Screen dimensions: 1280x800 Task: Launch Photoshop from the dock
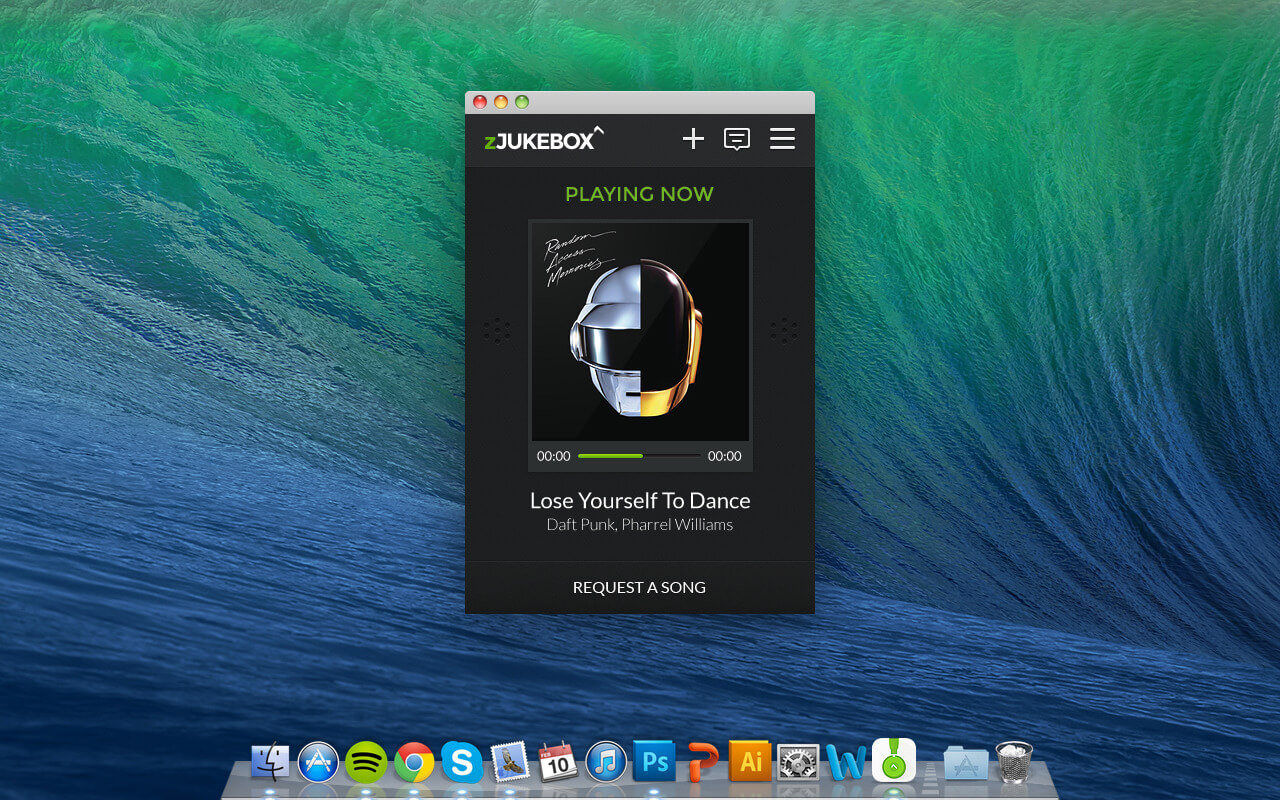pyautogui.click(x=654, y=763)
